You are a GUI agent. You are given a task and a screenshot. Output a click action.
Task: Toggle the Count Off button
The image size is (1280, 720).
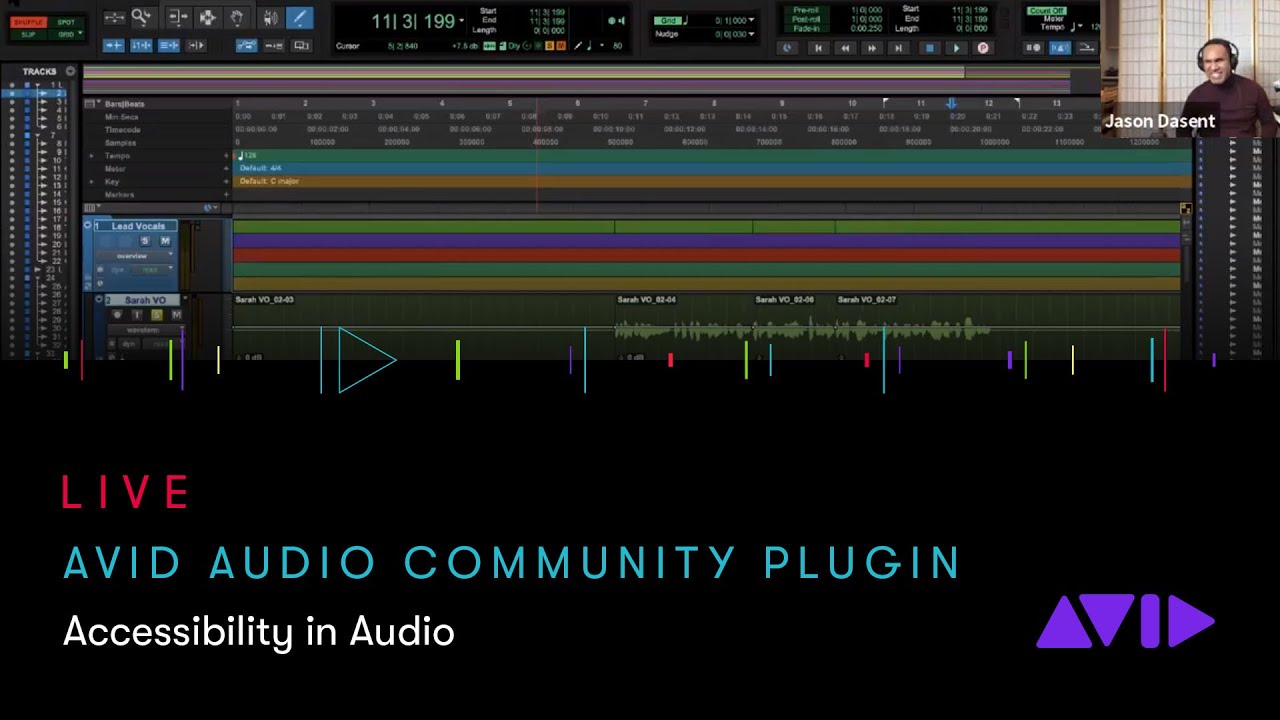pyautogui.click(x=1046, y=11)
